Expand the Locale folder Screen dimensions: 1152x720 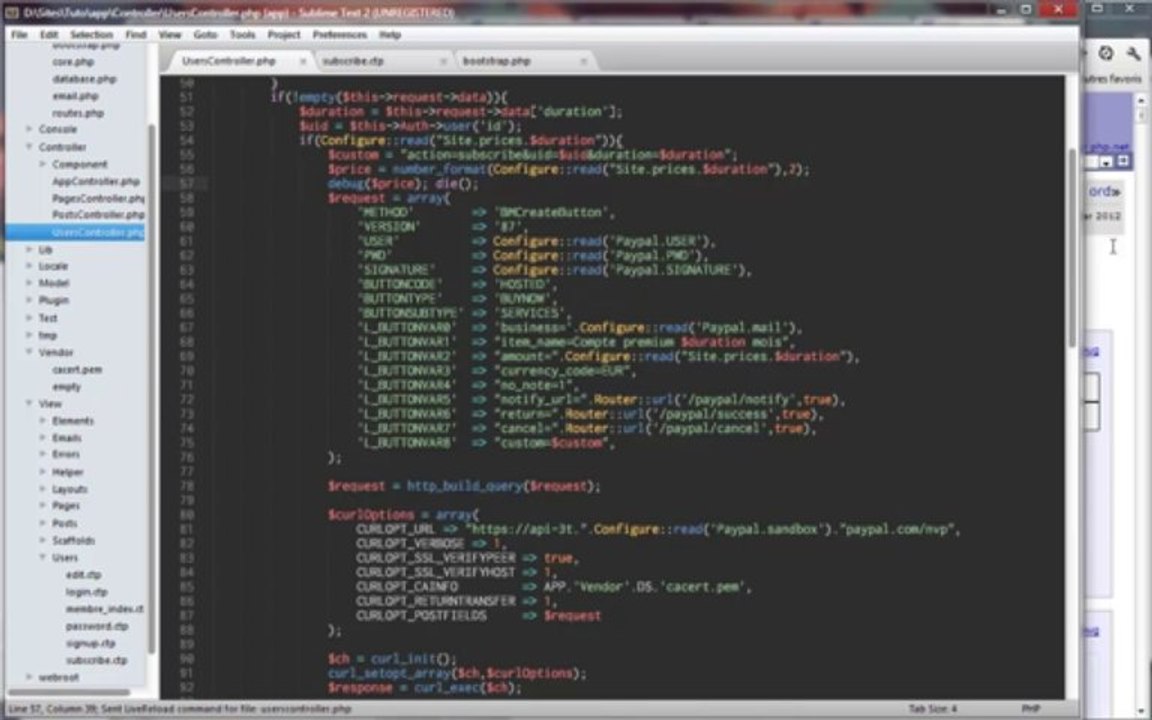coord(29,266)
